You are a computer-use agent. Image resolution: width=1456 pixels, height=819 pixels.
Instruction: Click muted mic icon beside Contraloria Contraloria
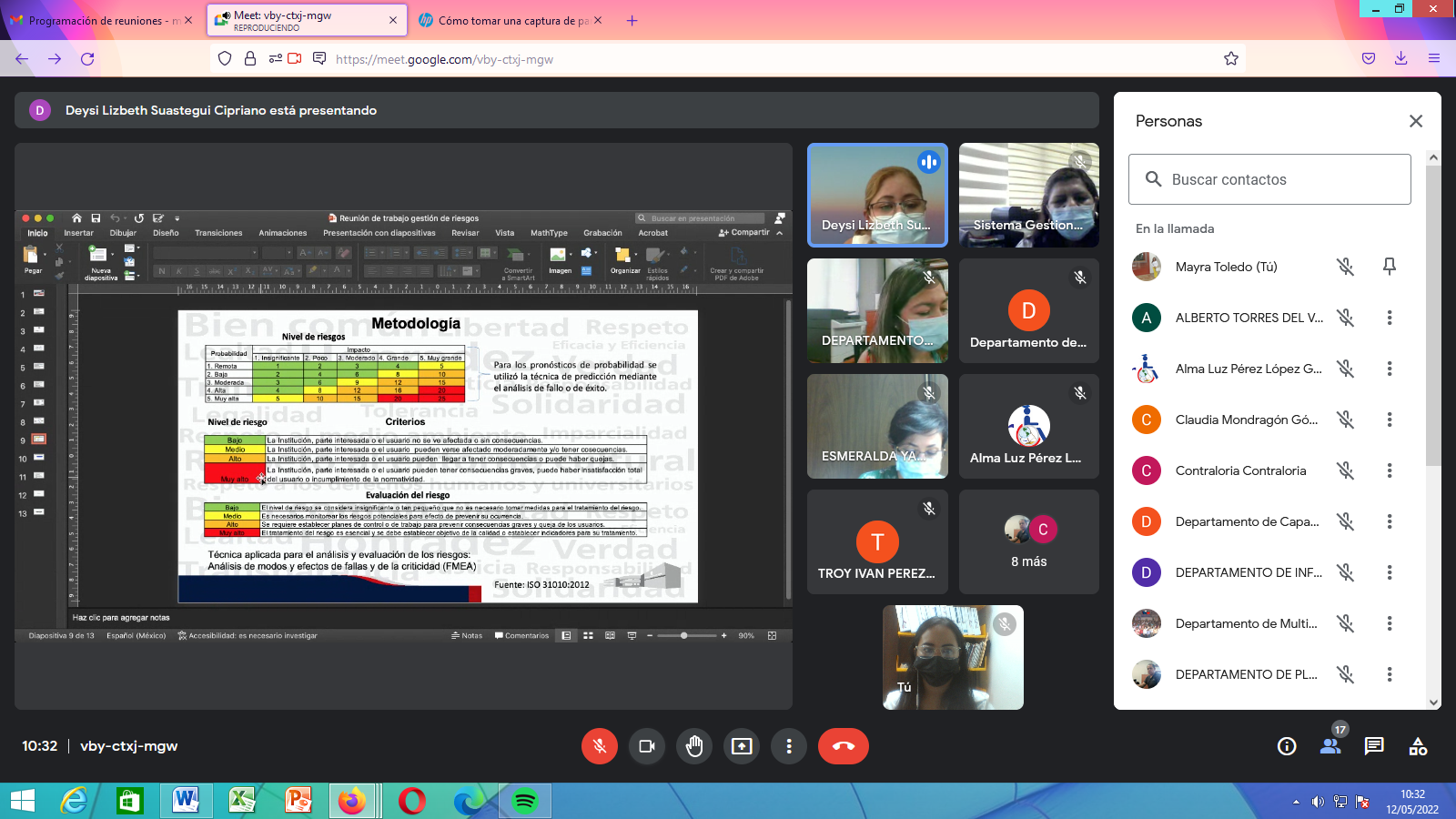pos(1345,470)
